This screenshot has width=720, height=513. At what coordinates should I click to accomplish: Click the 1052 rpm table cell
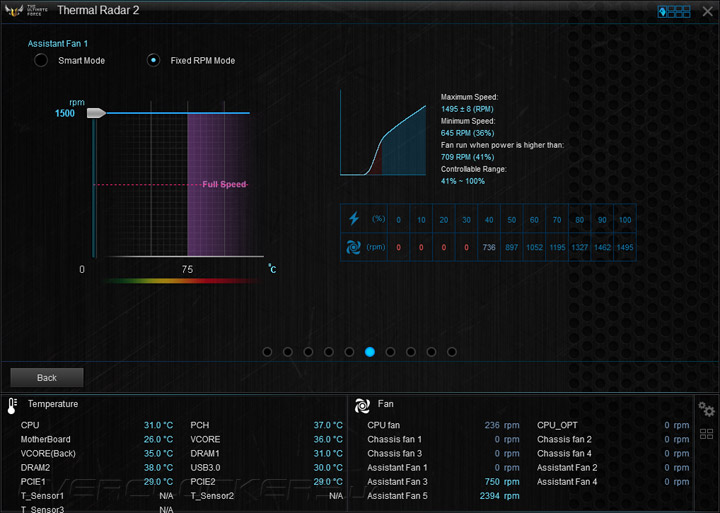[x=534, y=247]
